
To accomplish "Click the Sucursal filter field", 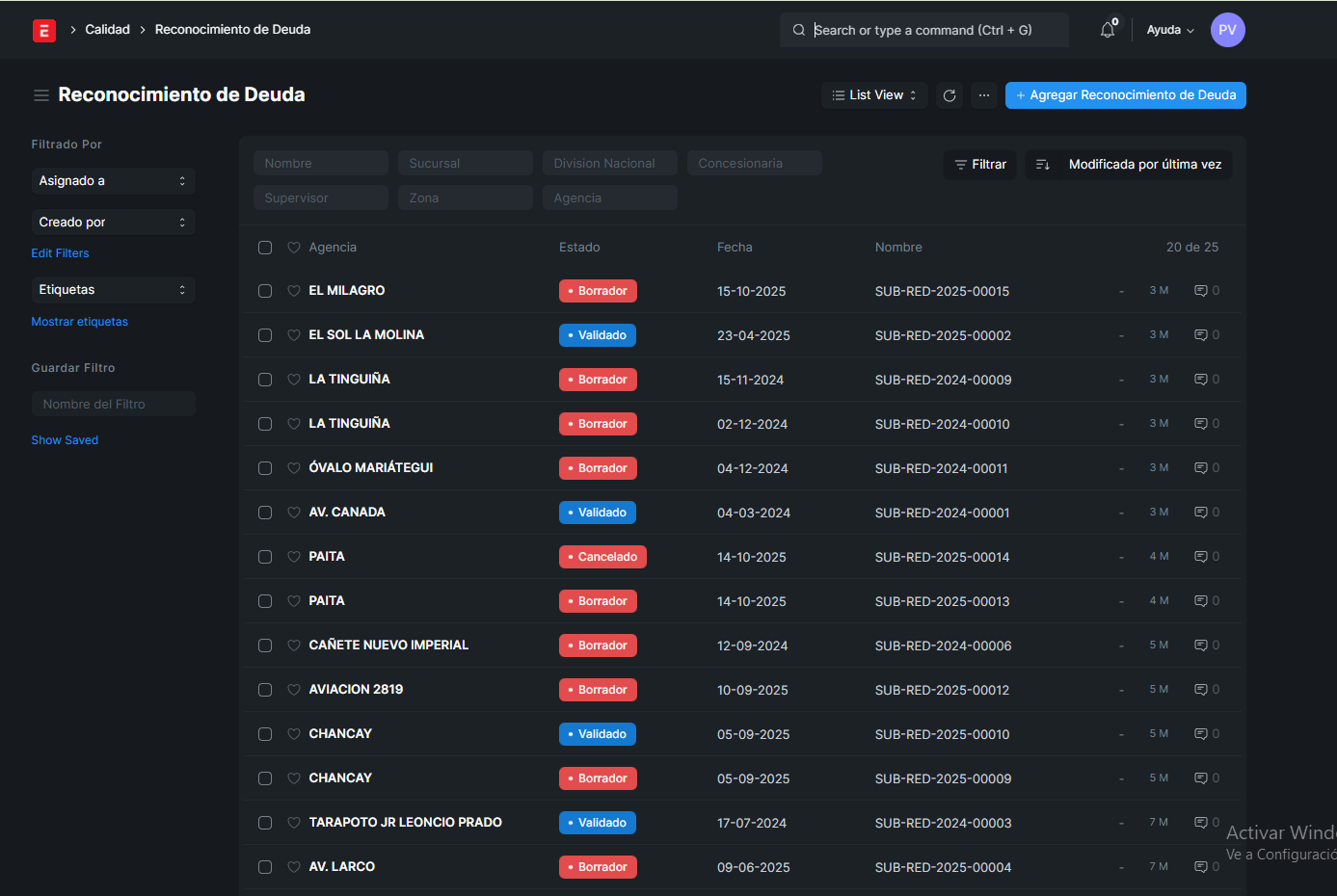I will point(465,164).
